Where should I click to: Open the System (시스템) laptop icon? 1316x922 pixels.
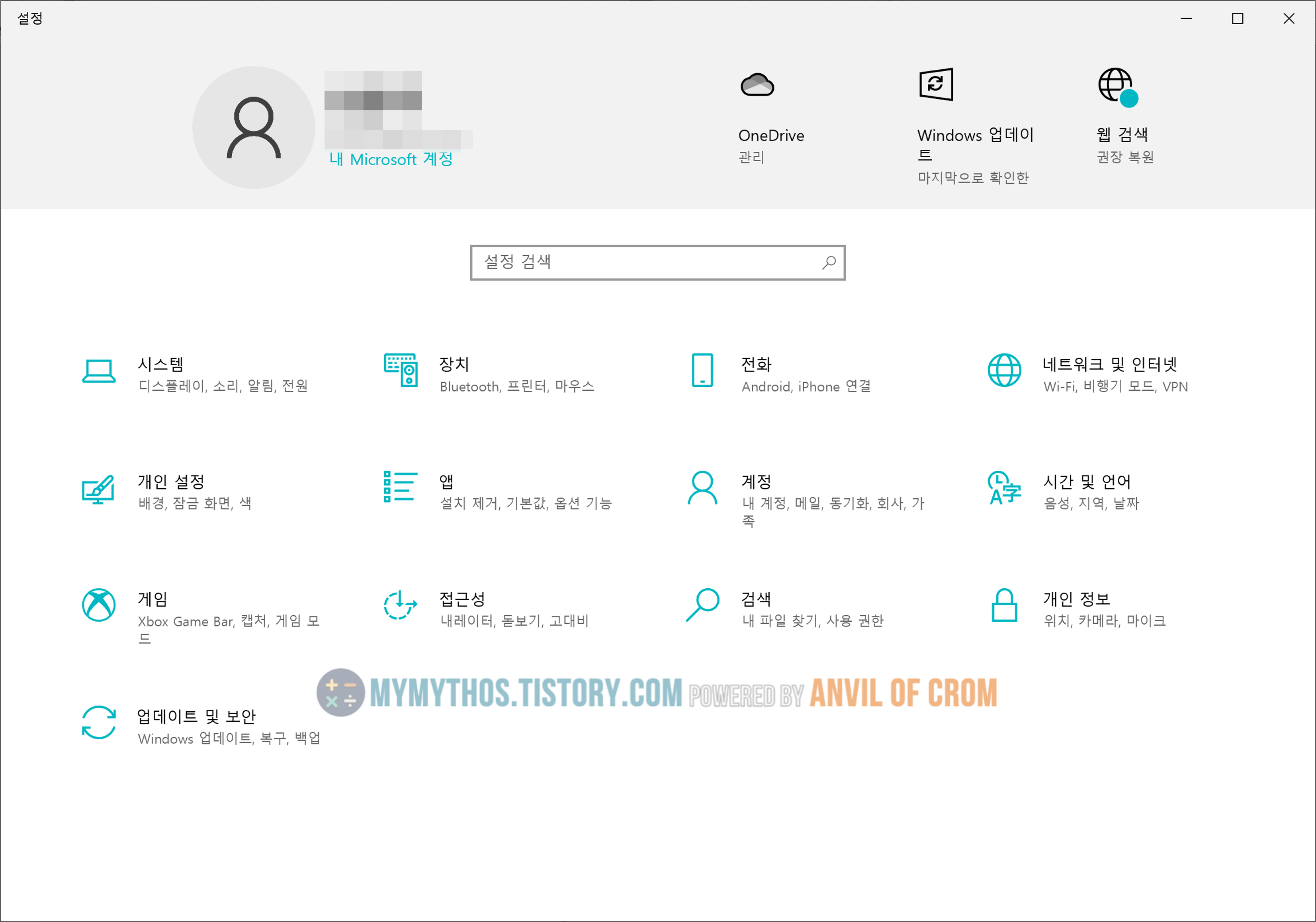(99, 371)
